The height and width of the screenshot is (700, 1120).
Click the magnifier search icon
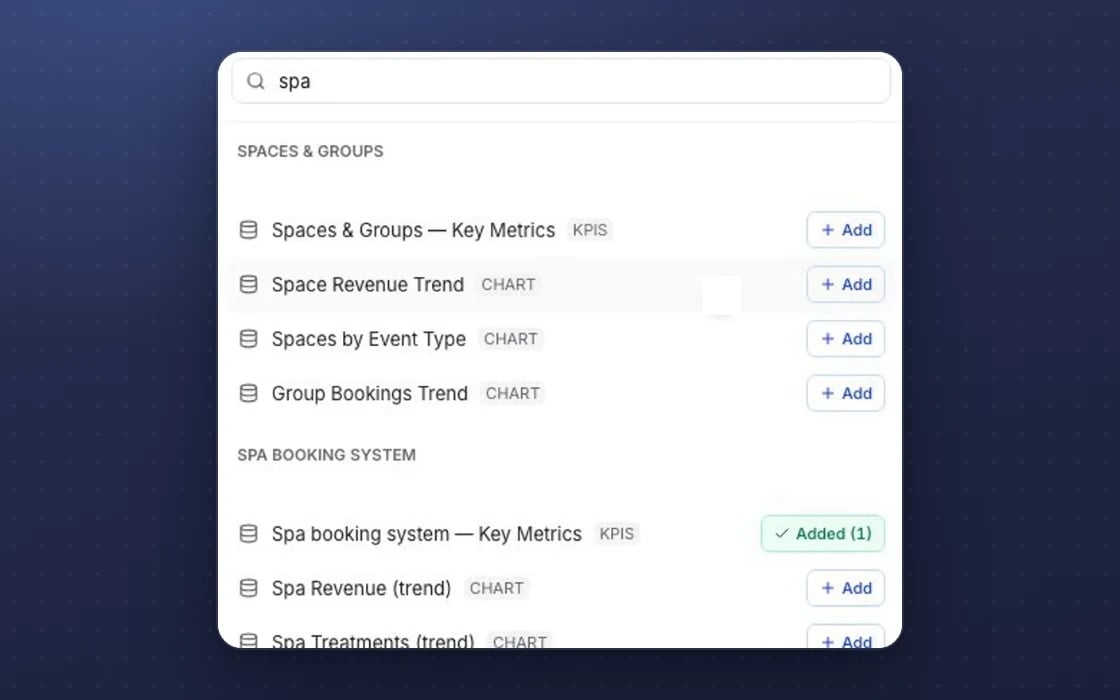pos(256,81)
